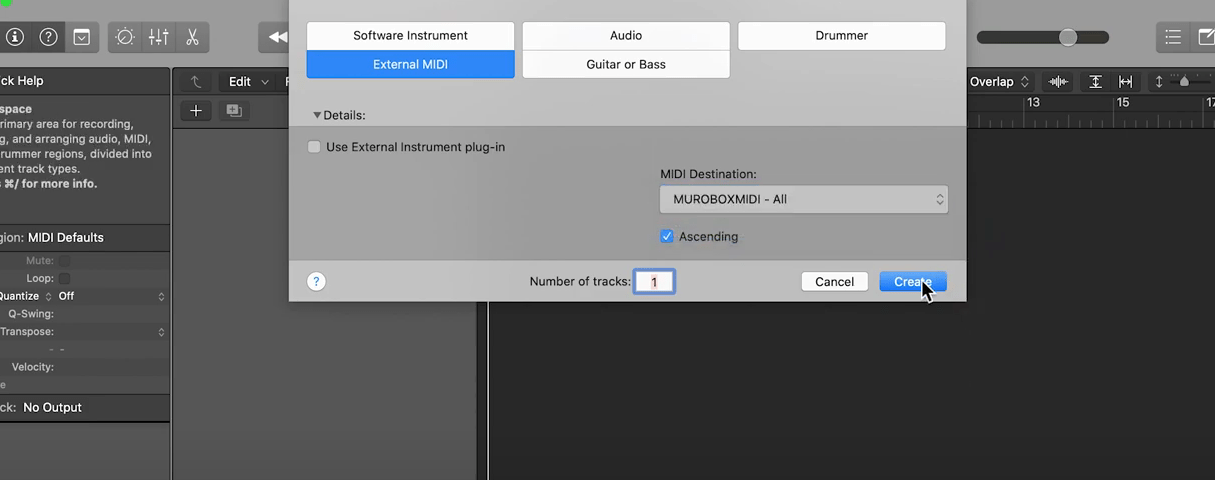This screenshot has height=480, width=1215.
Task: Choose the Drummer track type
Action: click(841, 36)
